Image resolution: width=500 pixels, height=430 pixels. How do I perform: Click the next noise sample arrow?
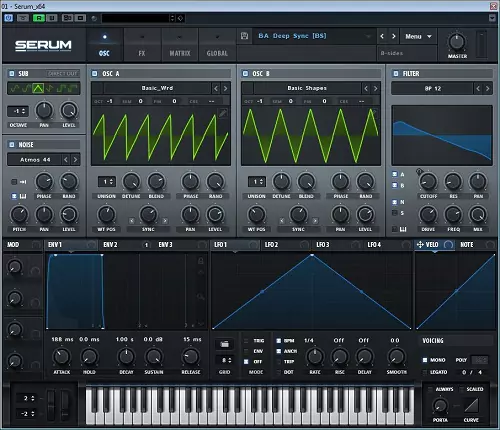(x=75, y=160)
